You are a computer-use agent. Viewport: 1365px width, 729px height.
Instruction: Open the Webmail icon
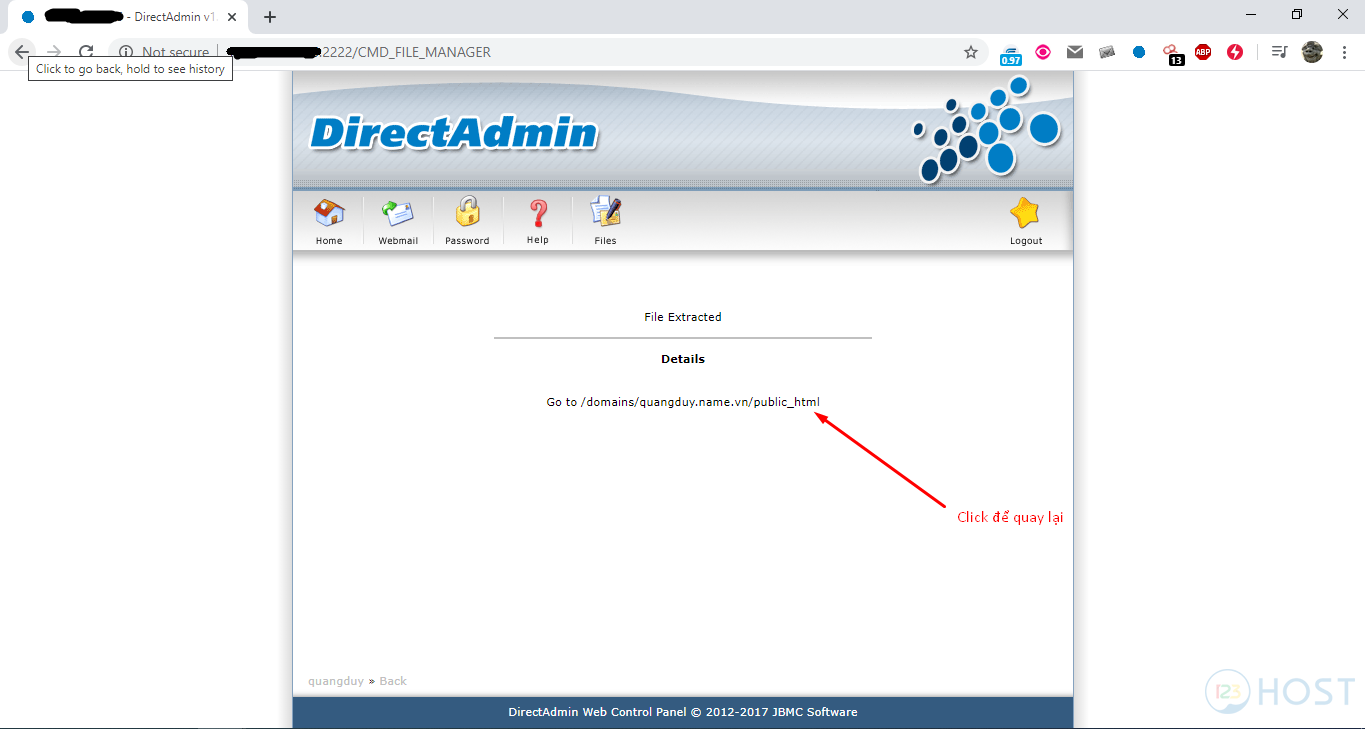point(398,220)
